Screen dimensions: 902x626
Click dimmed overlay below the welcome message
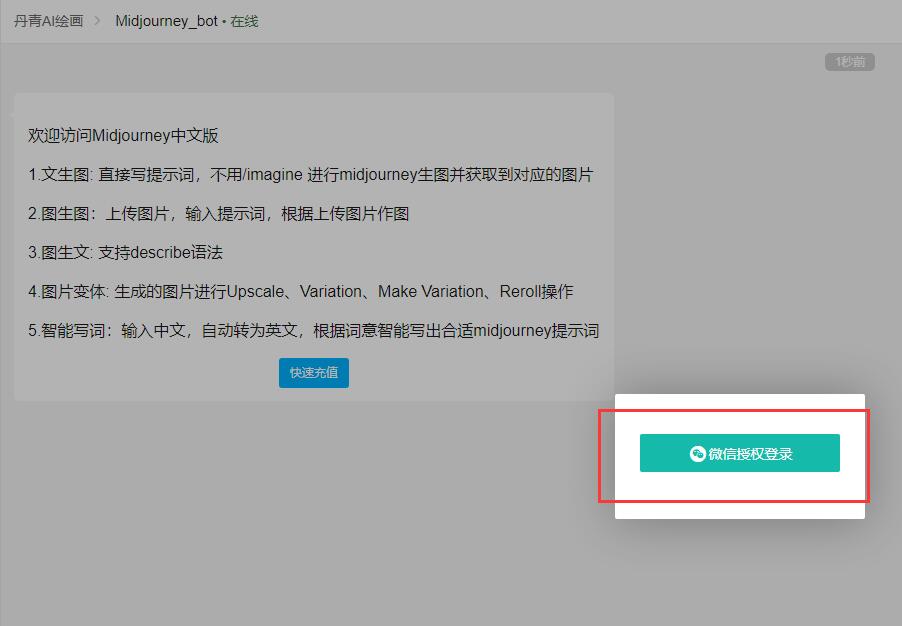pos(300,500)
